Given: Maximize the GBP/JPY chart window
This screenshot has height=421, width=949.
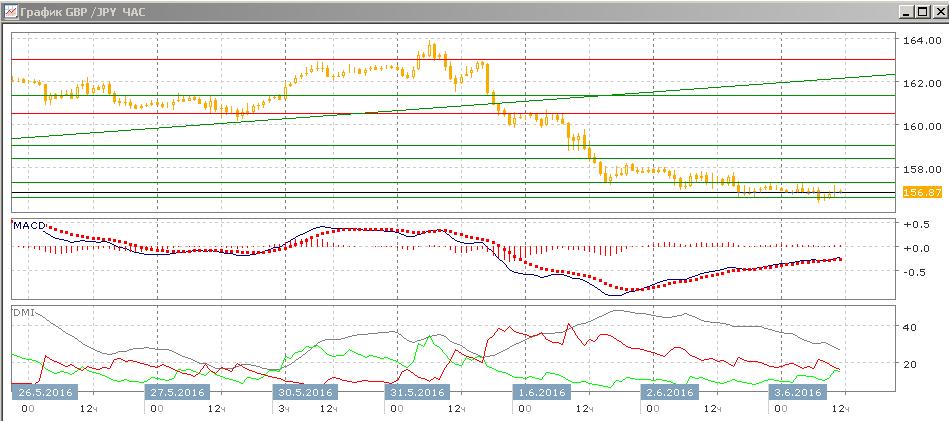Looking at the screenshot, I should (922, 11).
